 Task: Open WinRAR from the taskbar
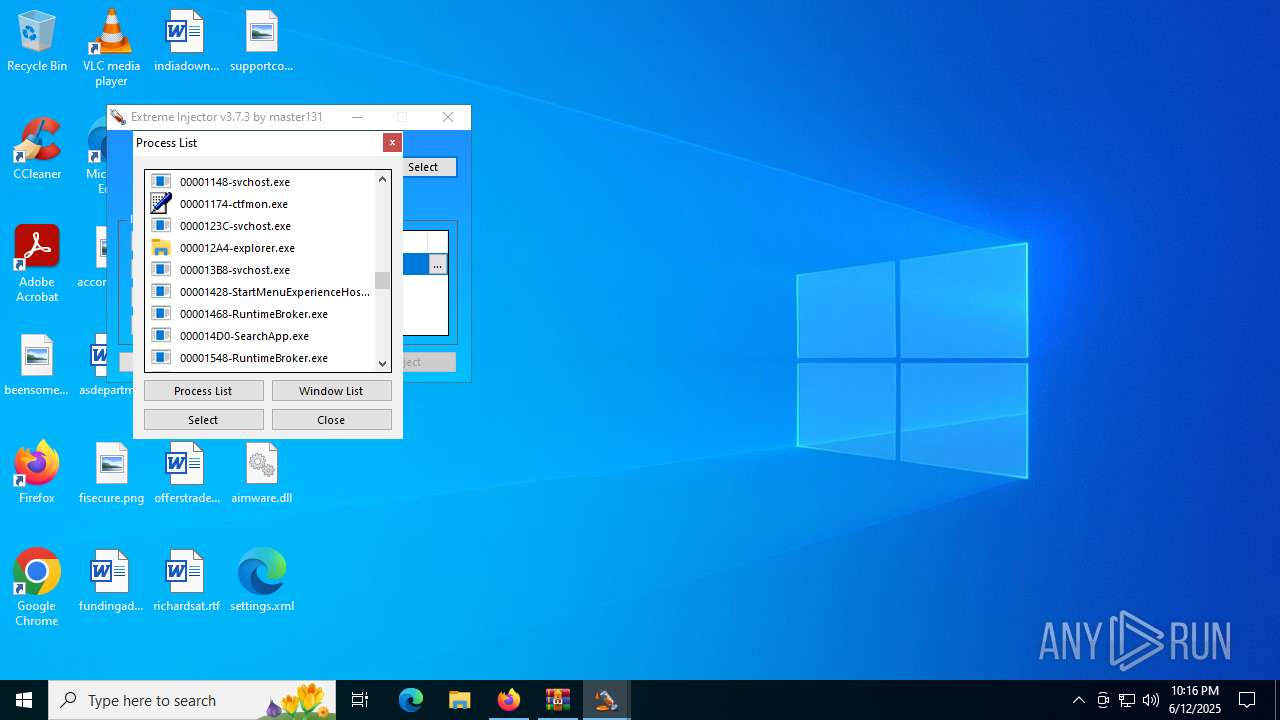click(x=558, y=700)
